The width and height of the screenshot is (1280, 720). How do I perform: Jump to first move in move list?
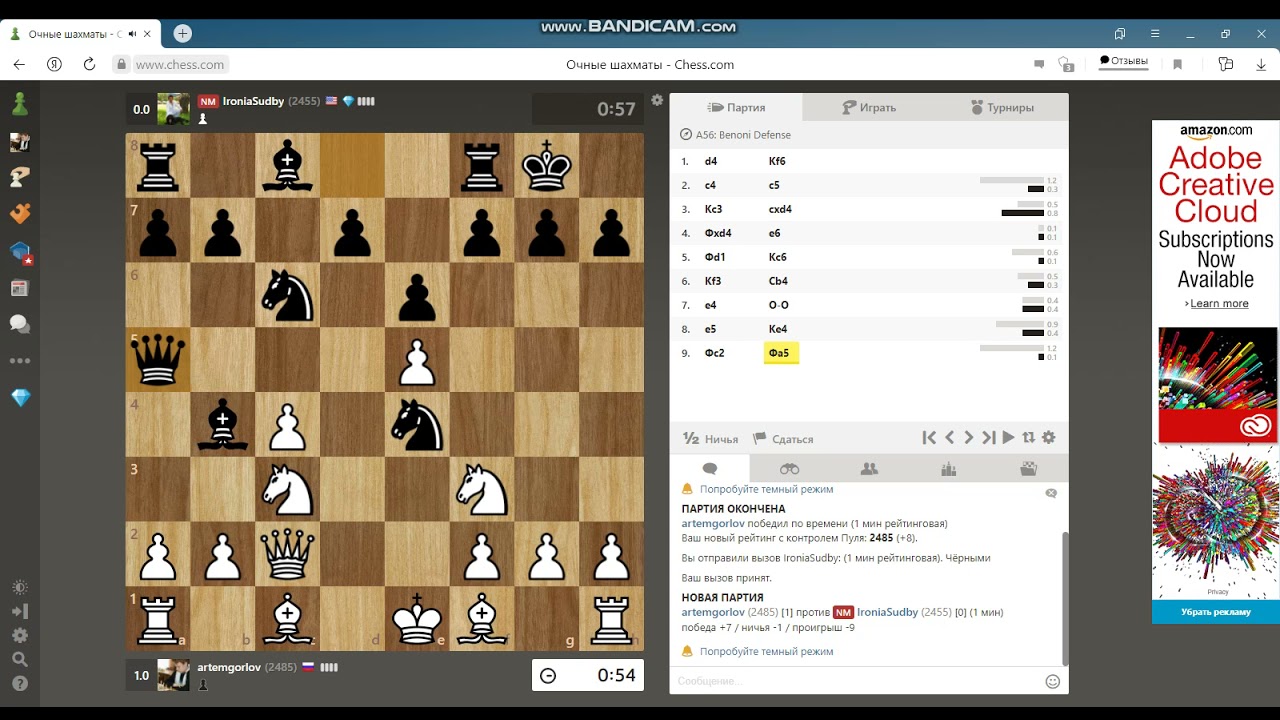pos(929,437)
